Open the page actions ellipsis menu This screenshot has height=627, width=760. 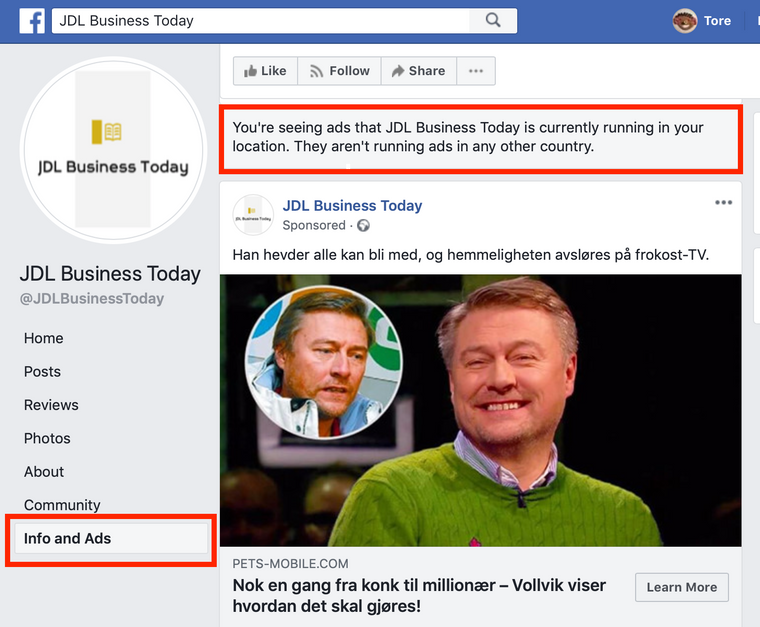[x=476, y=71]
